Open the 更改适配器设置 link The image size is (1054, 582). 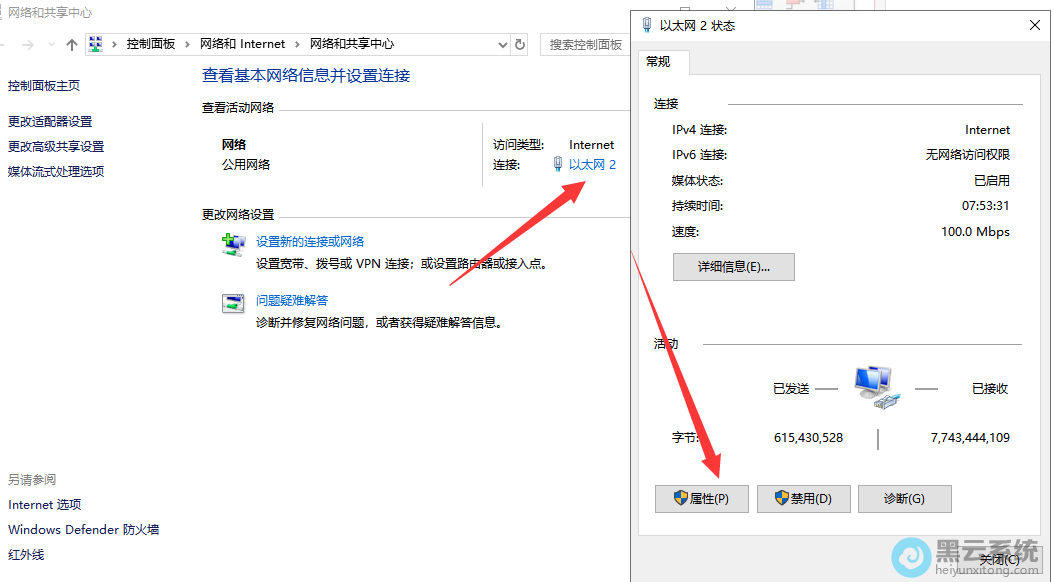pyautogui.click(x=50, y=122)
